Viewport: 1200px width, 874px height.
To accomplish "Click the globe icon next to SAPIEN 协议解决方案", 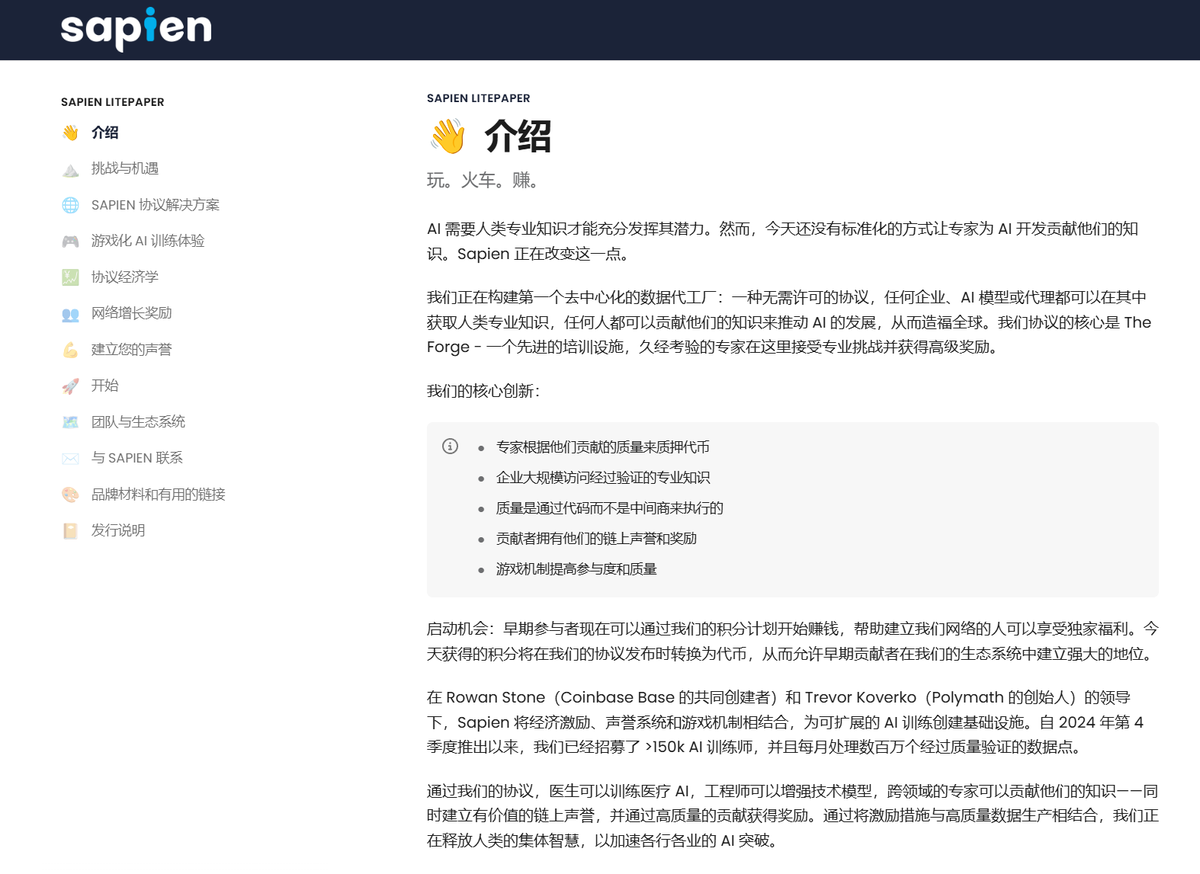I will tap(70, 205).
